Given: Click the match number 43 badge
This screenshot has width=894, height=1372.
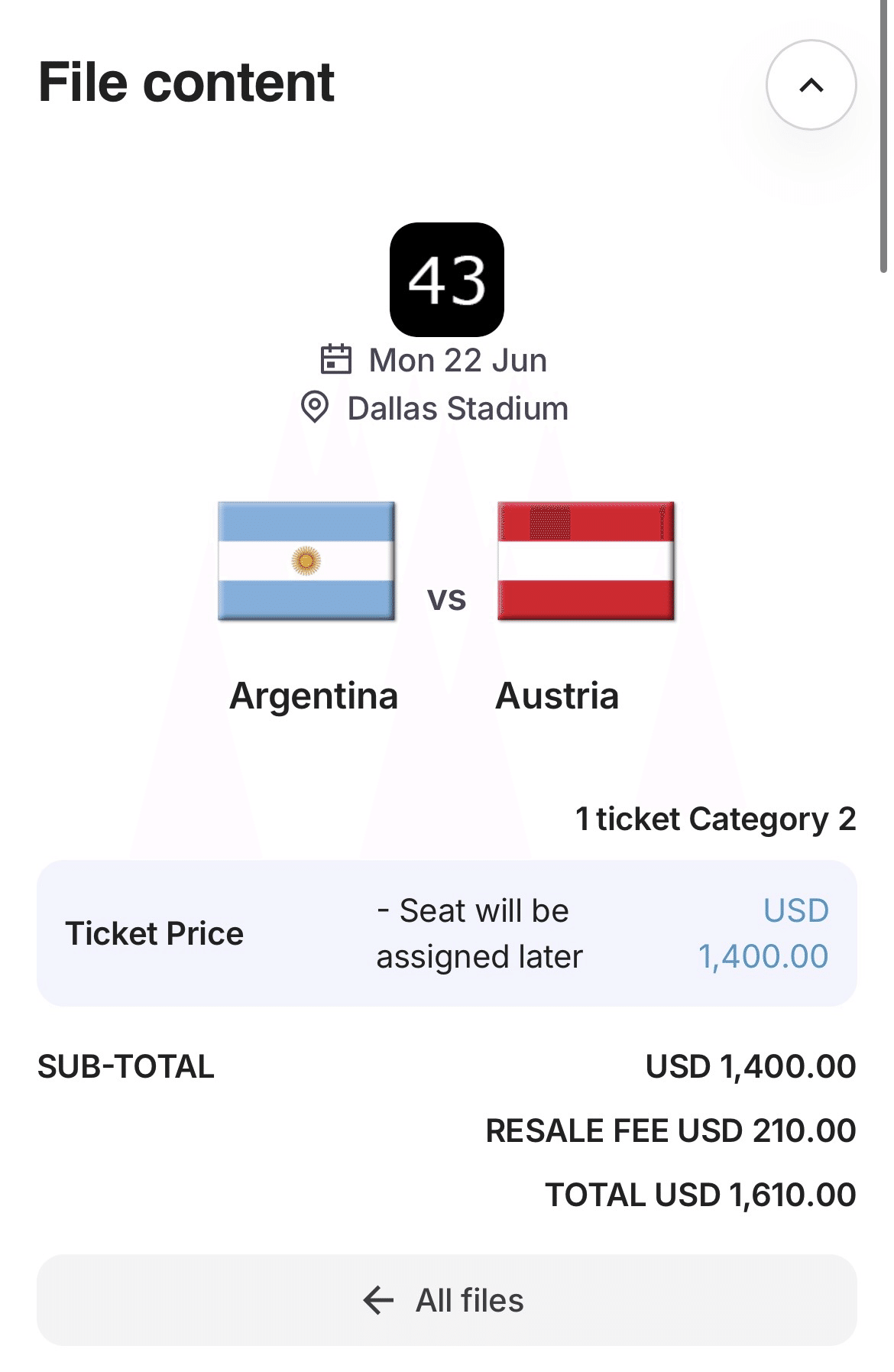Looking at the screenshot, I should point(447,280).
